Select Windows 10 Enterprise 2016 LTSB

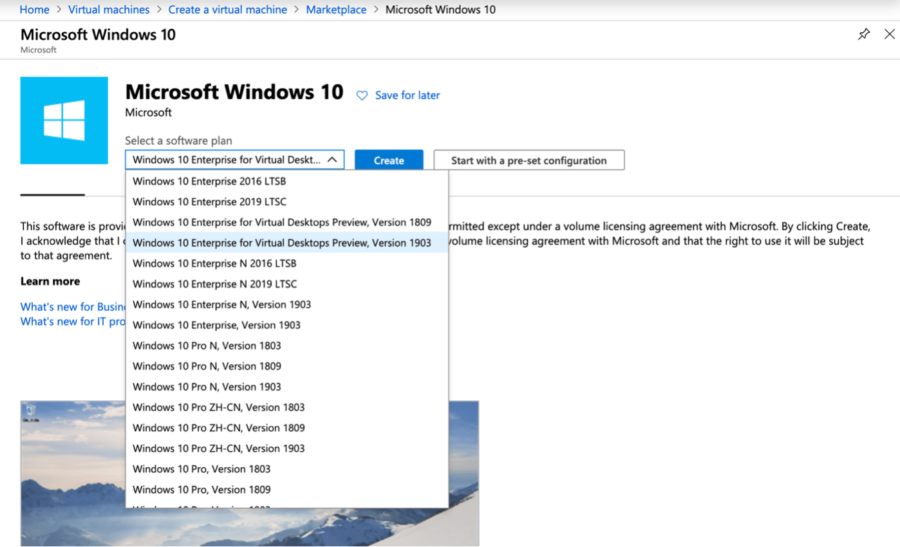(287, 181)
